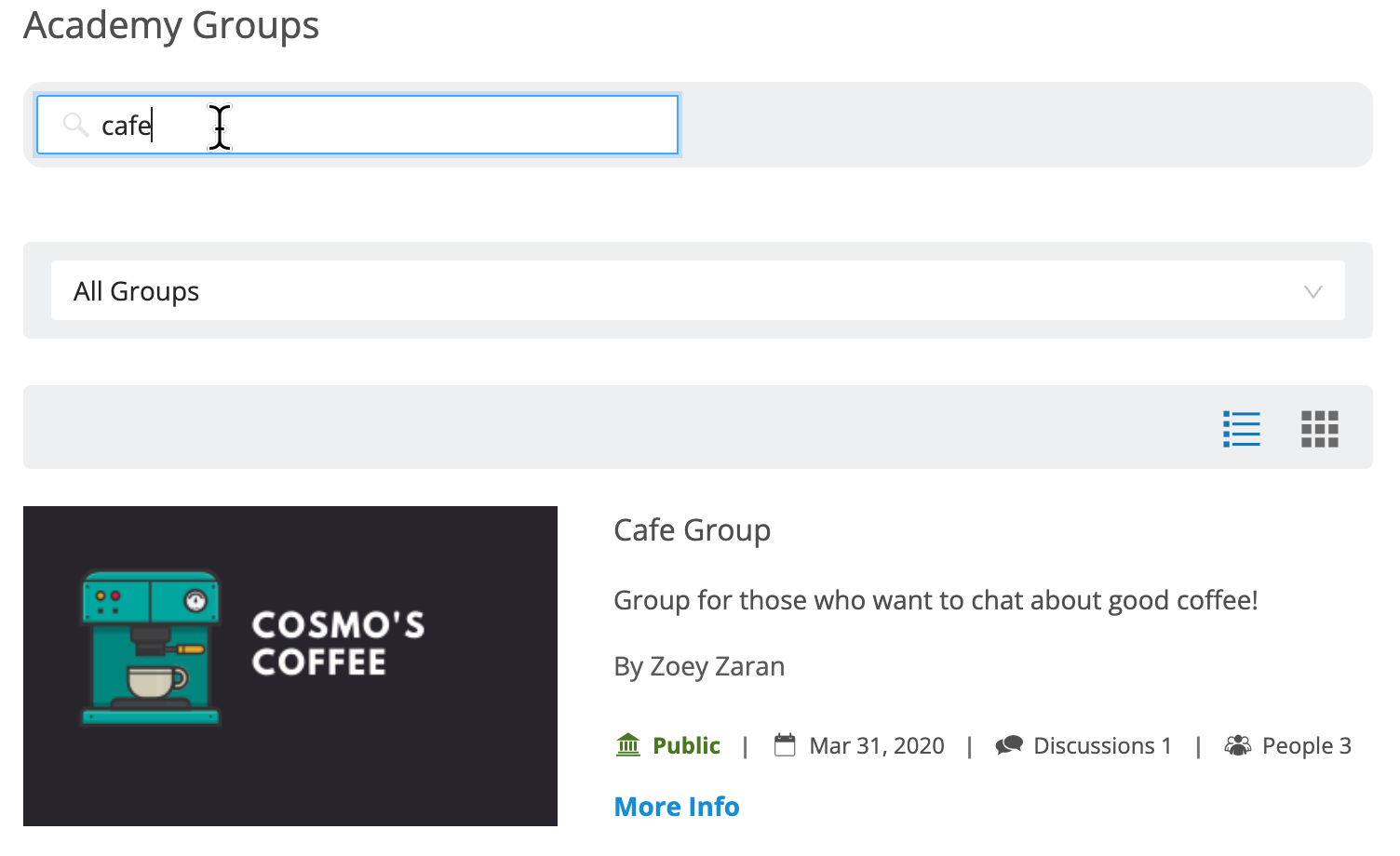Open discussions via the speech bubble icon
This screenshot has width=1400, height=856.
coord(1008,744)
